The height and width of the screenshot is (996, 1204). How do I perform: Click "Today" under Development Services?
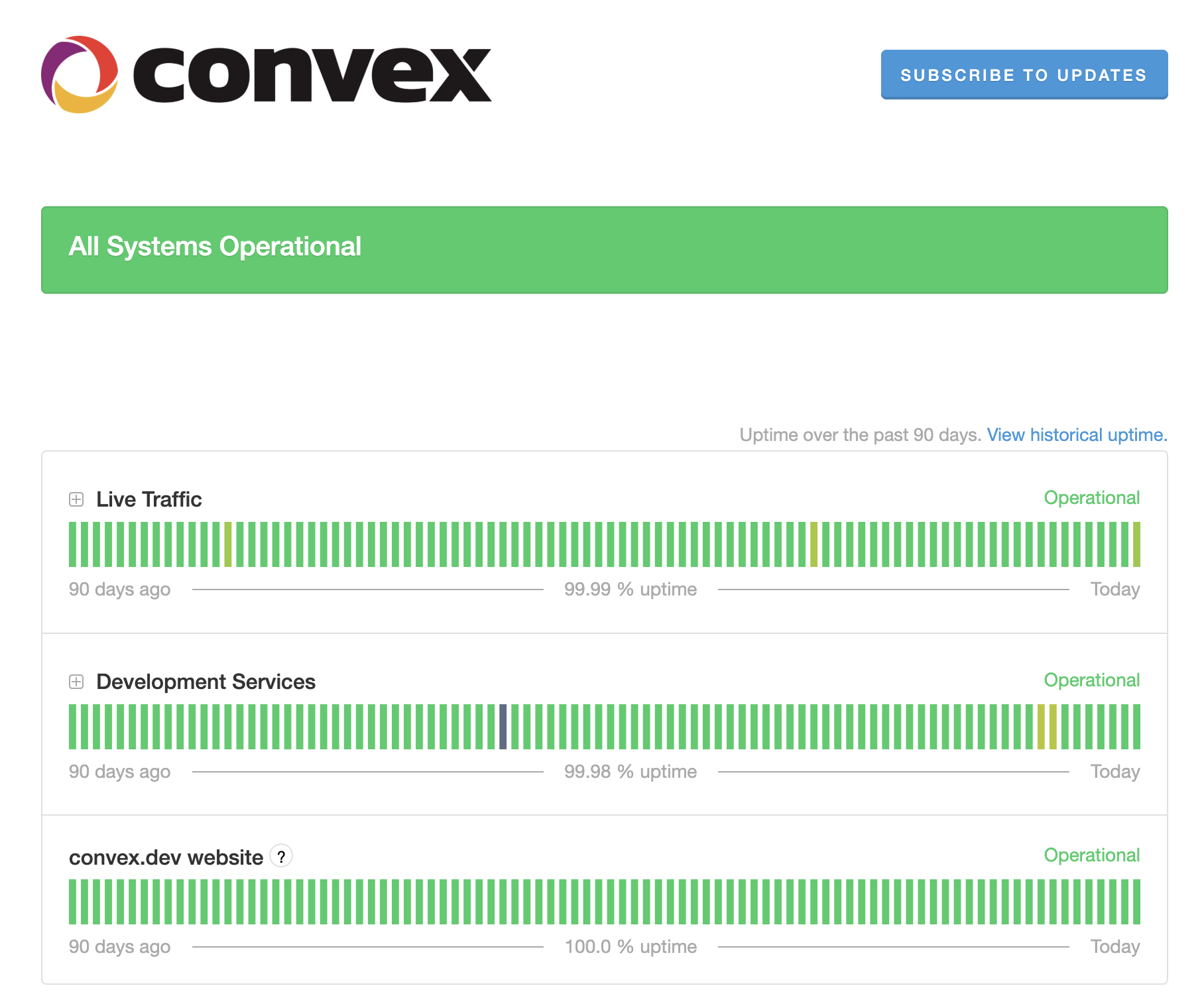pyautogui.click(x=1116, y=772)
